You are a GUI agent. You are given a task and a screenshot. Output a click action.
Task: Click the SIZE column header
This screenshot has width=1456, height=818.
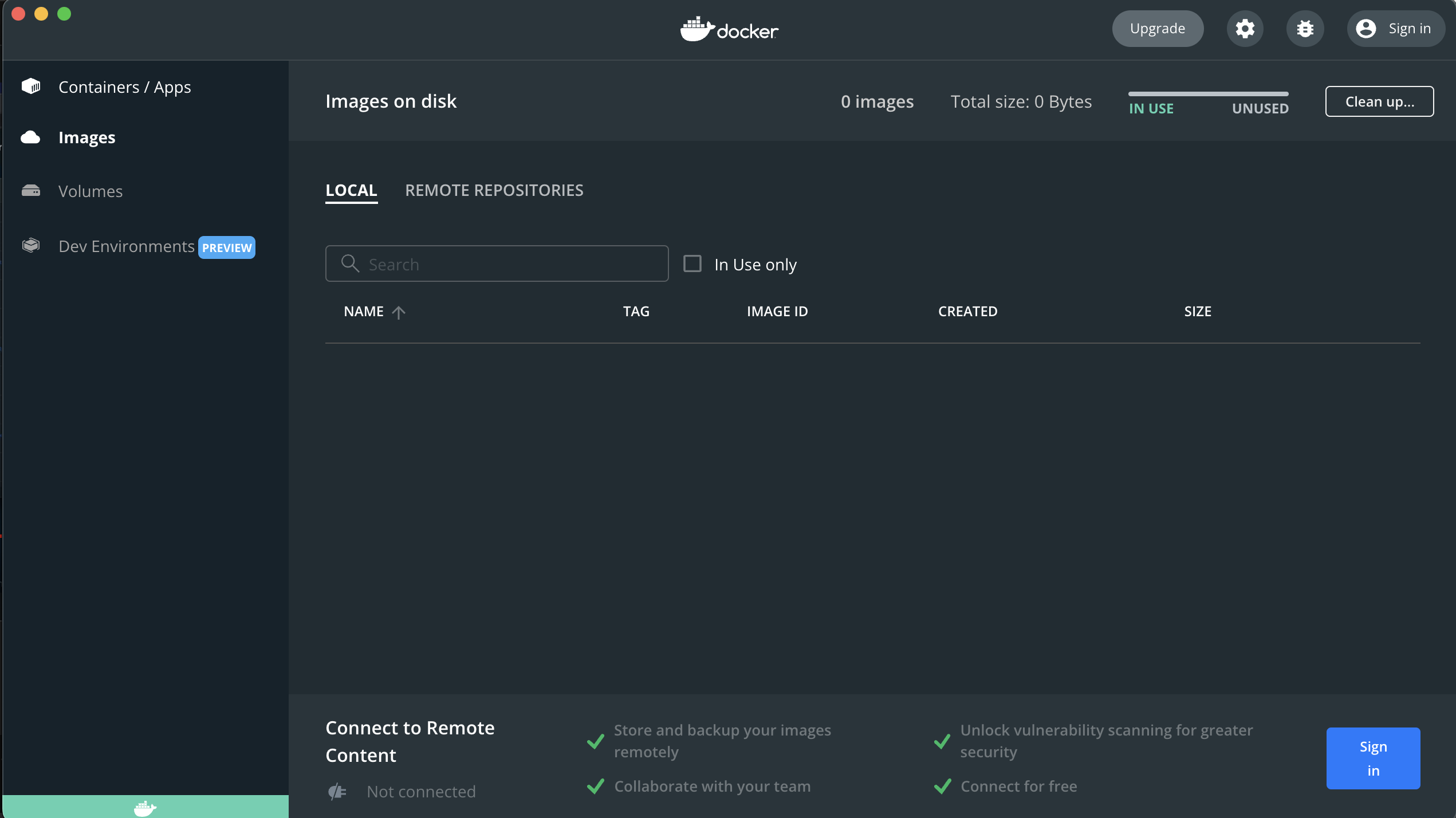point(1197,312)
